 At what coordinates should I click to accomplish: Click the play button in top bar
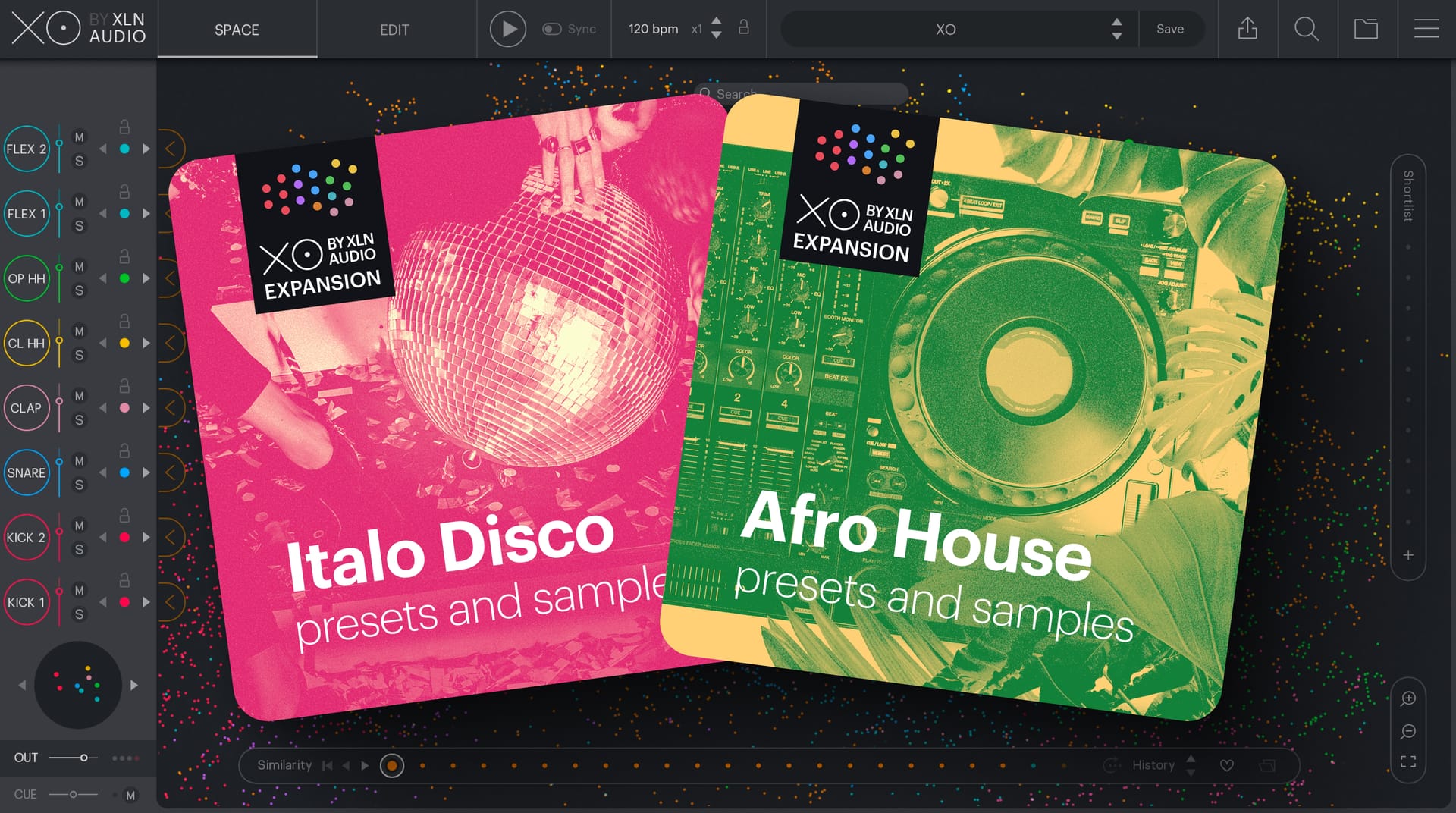(508, 29)
